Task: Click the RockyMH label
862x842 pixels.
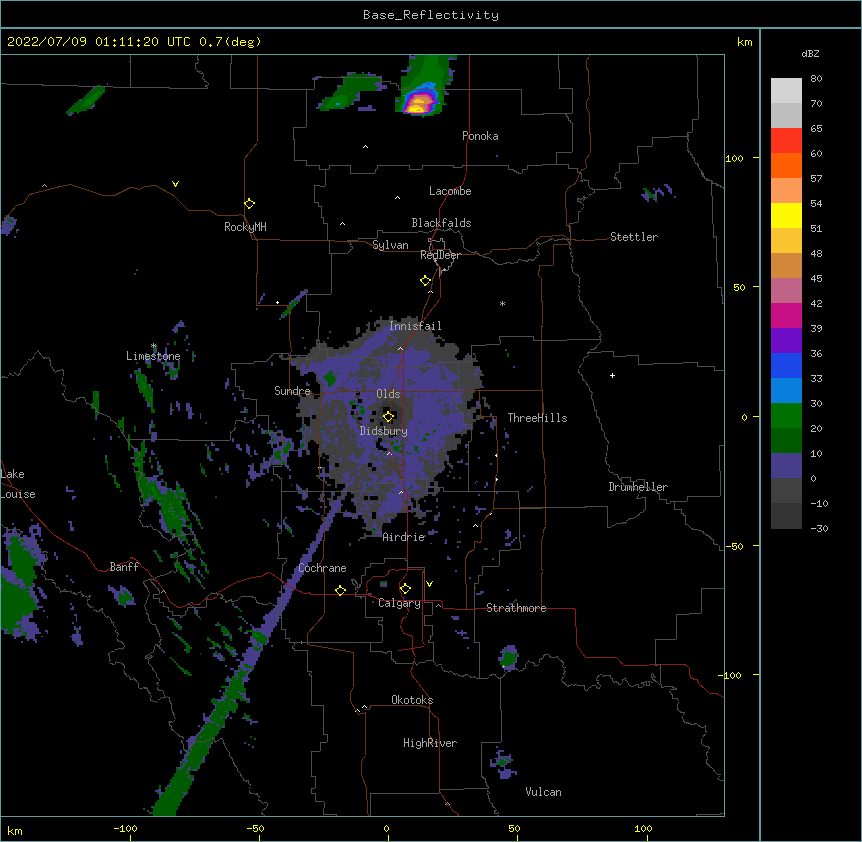Action: click(x=245, y=227)
